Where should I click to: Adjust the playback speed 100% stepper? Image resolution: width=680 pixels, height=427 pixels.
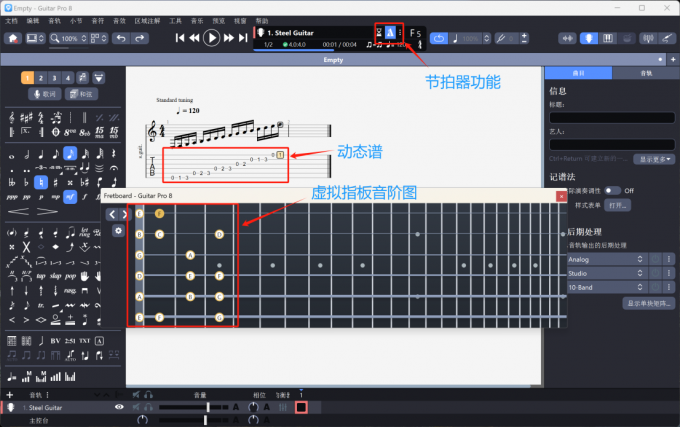(x=487, y=39)
